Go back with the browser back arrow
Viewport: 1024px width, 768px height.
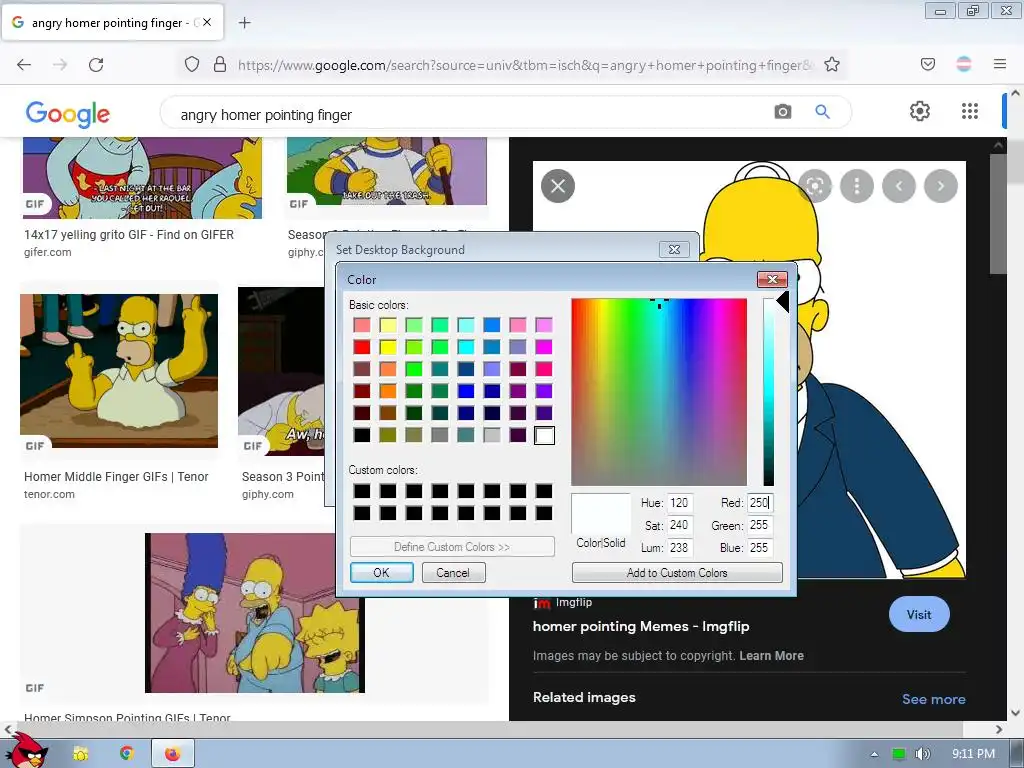point(24,65)
